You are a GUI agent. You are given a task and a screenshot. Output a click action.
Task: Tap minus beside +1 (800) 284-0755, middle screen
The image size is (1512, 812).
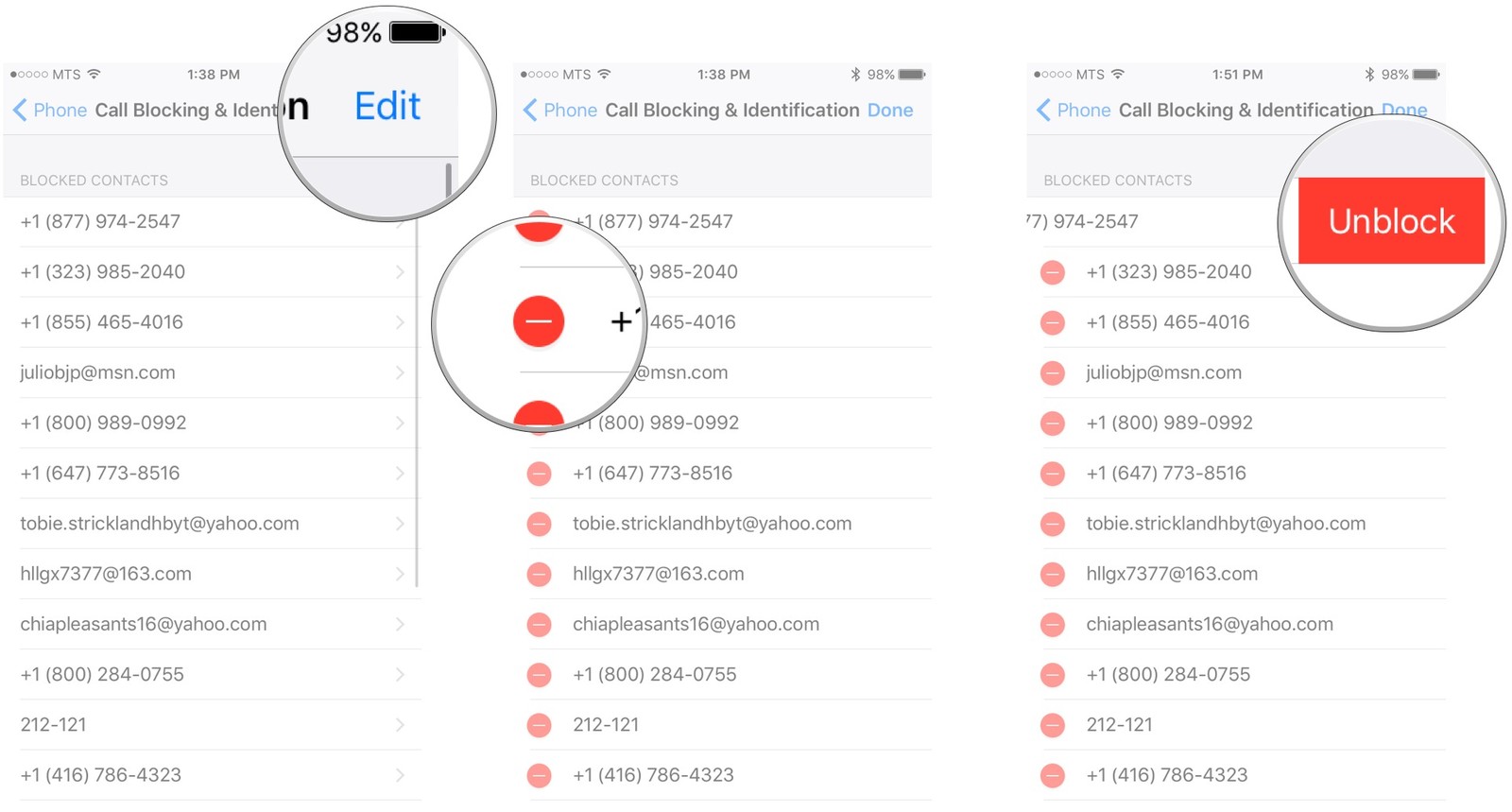point(540,675)
